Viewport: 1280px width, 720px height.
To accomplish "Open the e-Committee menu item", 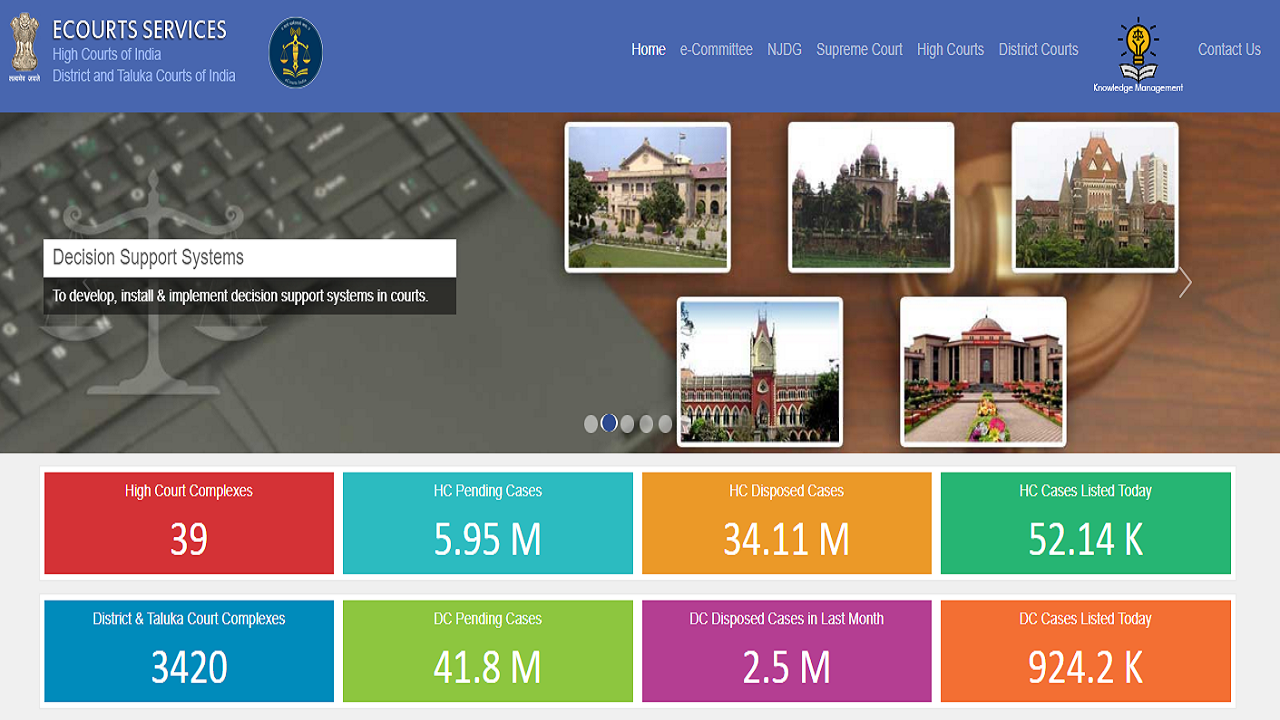I will (x=716, y=49).
